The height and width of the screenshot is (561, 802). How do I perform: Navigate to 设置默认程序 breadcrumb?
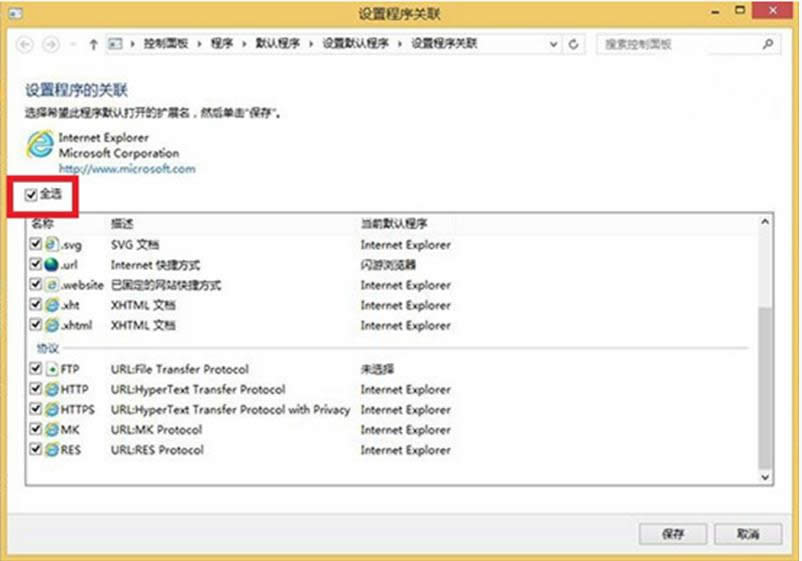[355, 43]
